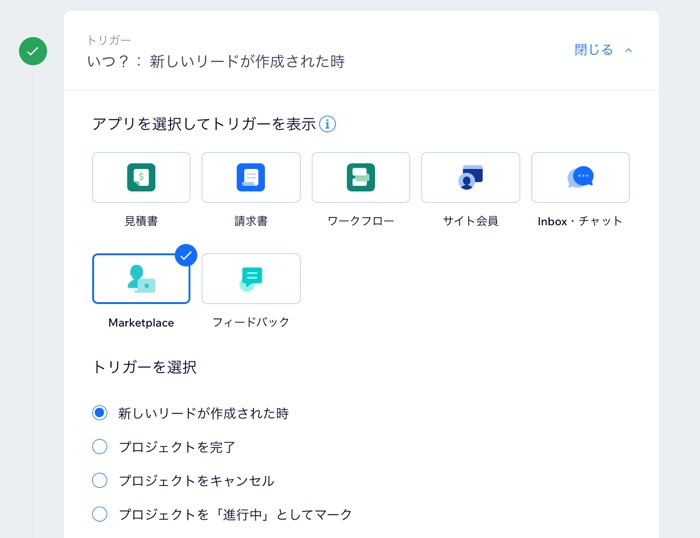700x538 pixels.
Task: Click the trigger header title text
Action: click(x=216, y=61)
